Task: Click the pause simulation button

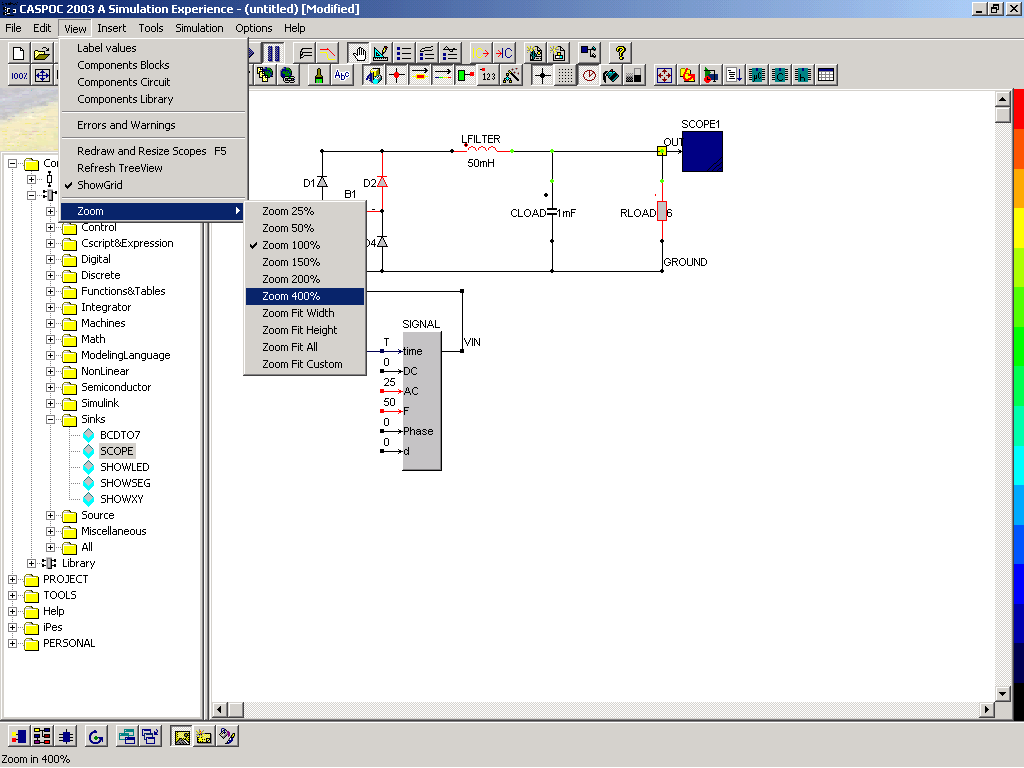Action: coord(274,53)
